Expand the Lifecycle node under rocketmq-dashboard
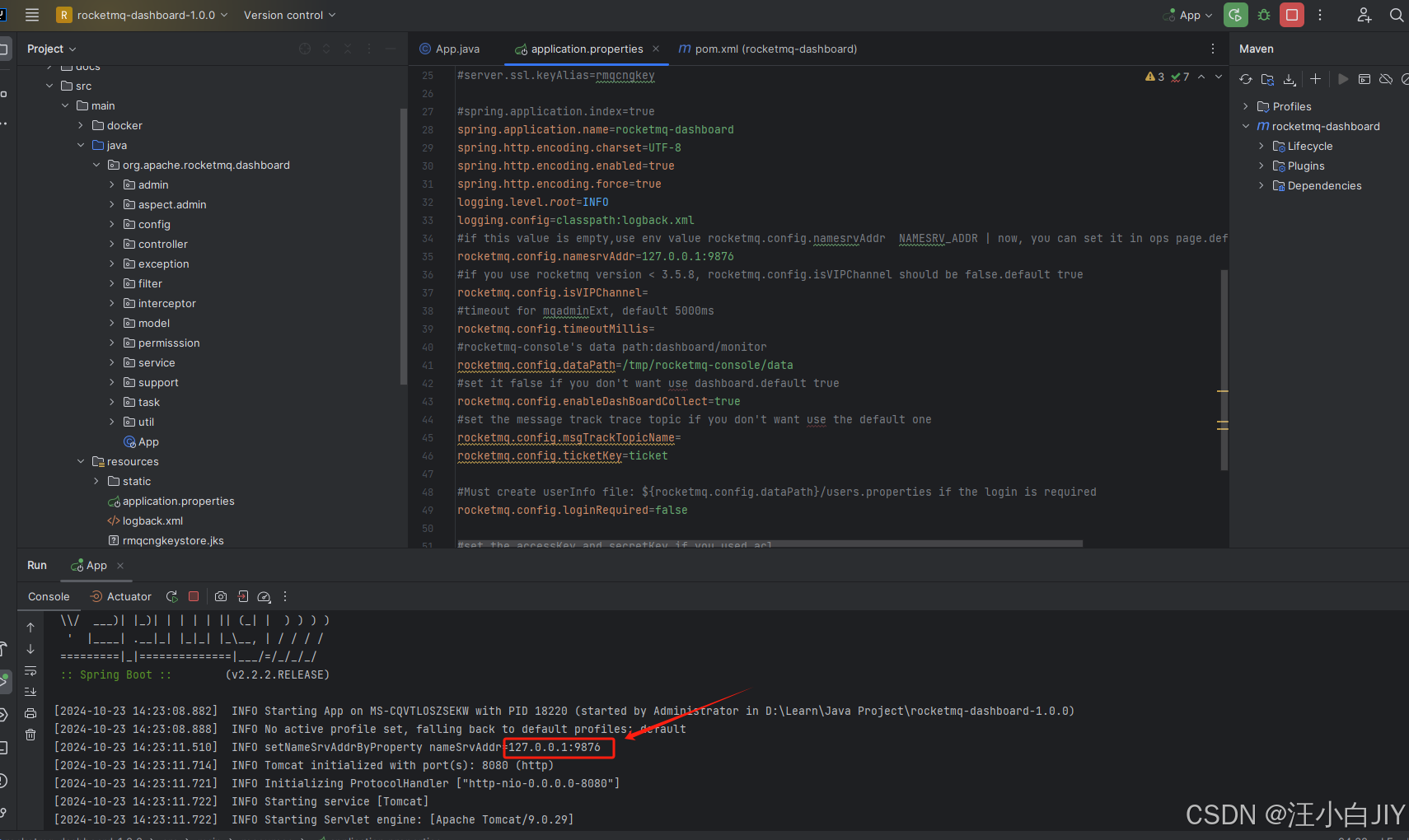This screenshot has width=1409, height=840. [1262, 146]
